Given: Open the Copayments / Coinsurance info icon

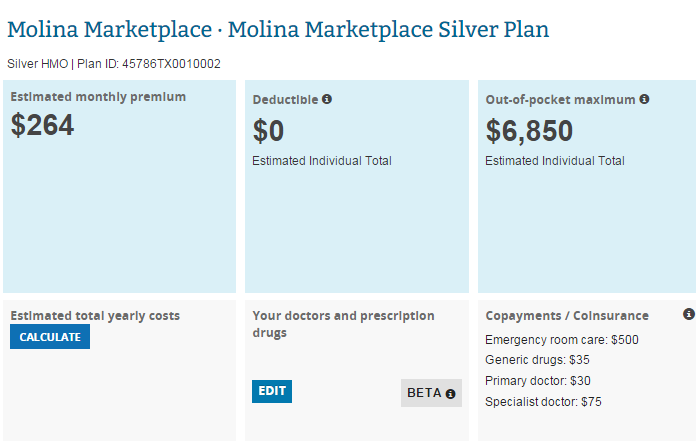Looking at the screenshot, I should (x=688, y=314).
